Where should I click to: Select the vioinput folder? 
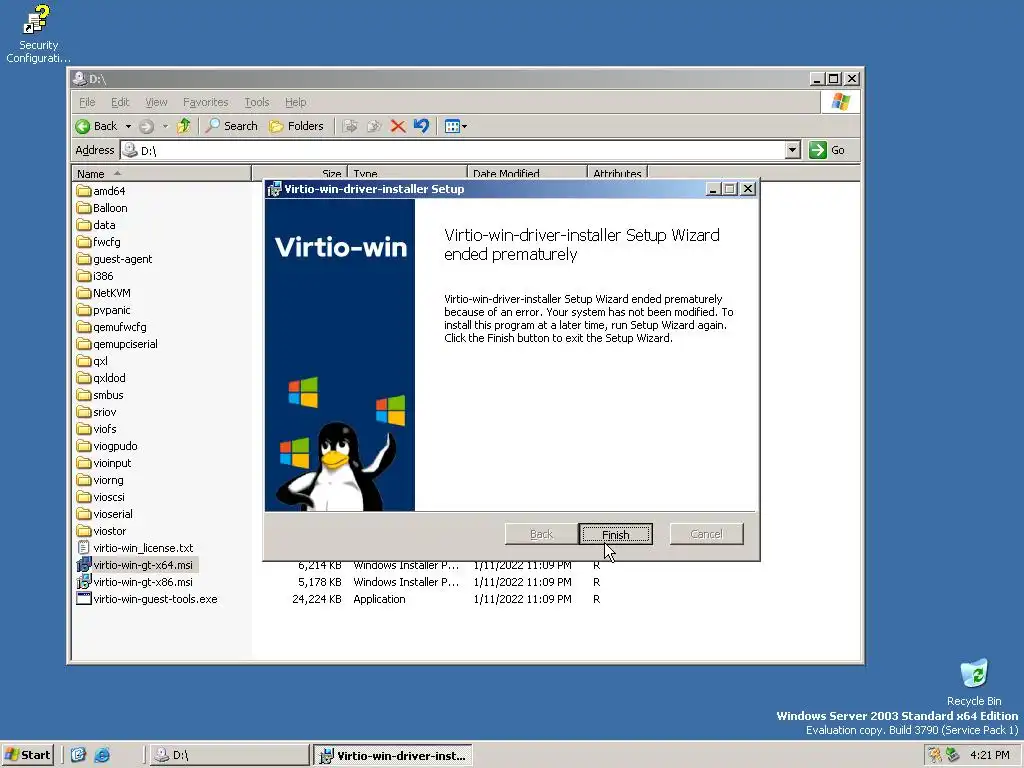104,462
